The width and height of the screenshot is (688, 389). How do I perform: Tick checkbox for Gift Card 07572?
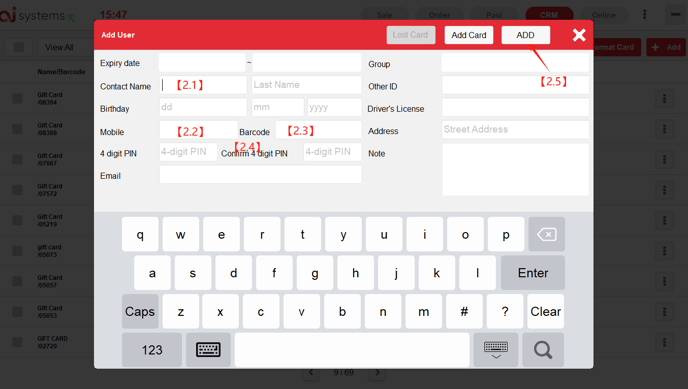click(17, 190)
